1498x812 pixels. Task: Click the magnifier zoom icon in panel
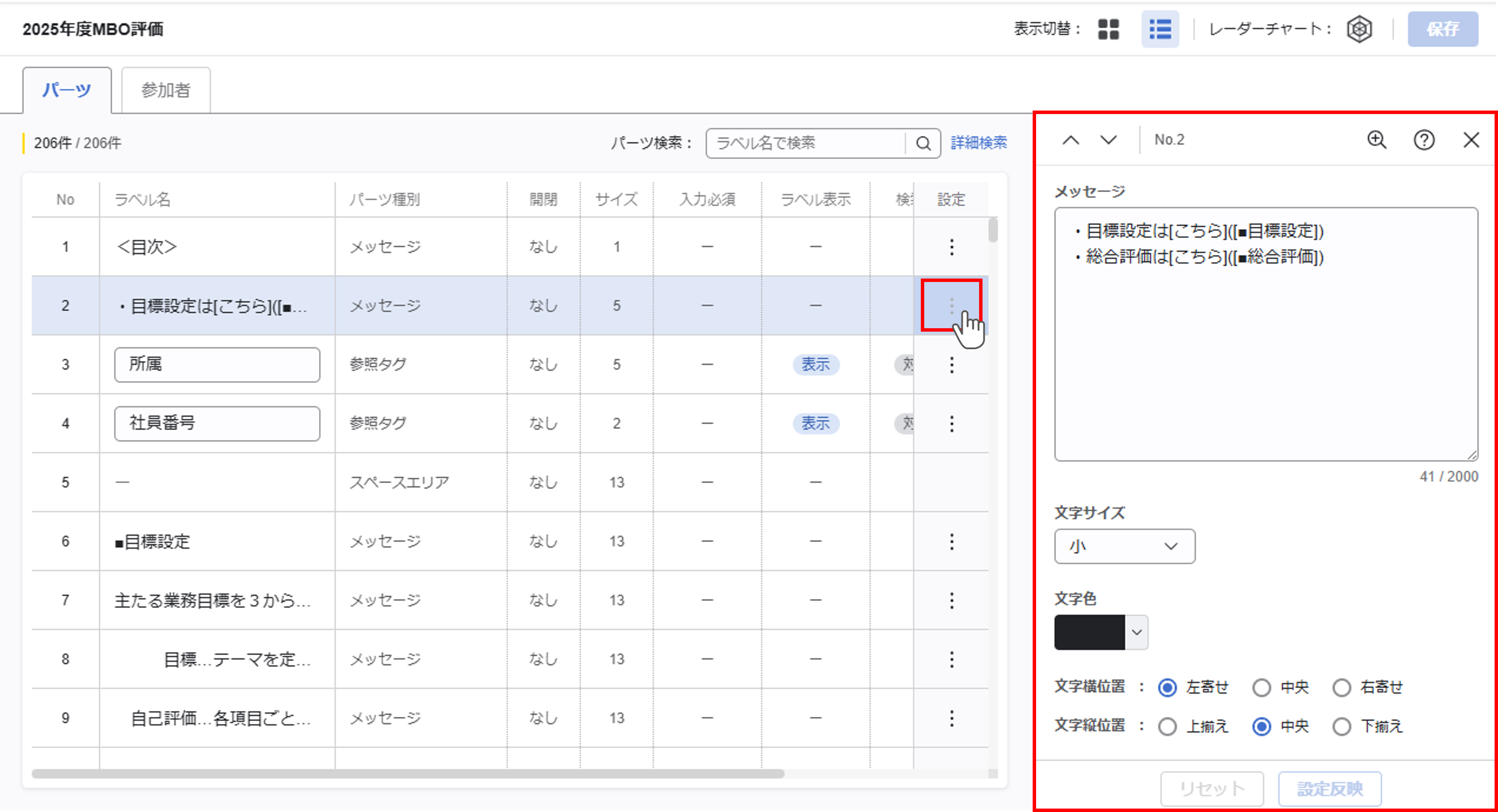[x=1376, y=140]
